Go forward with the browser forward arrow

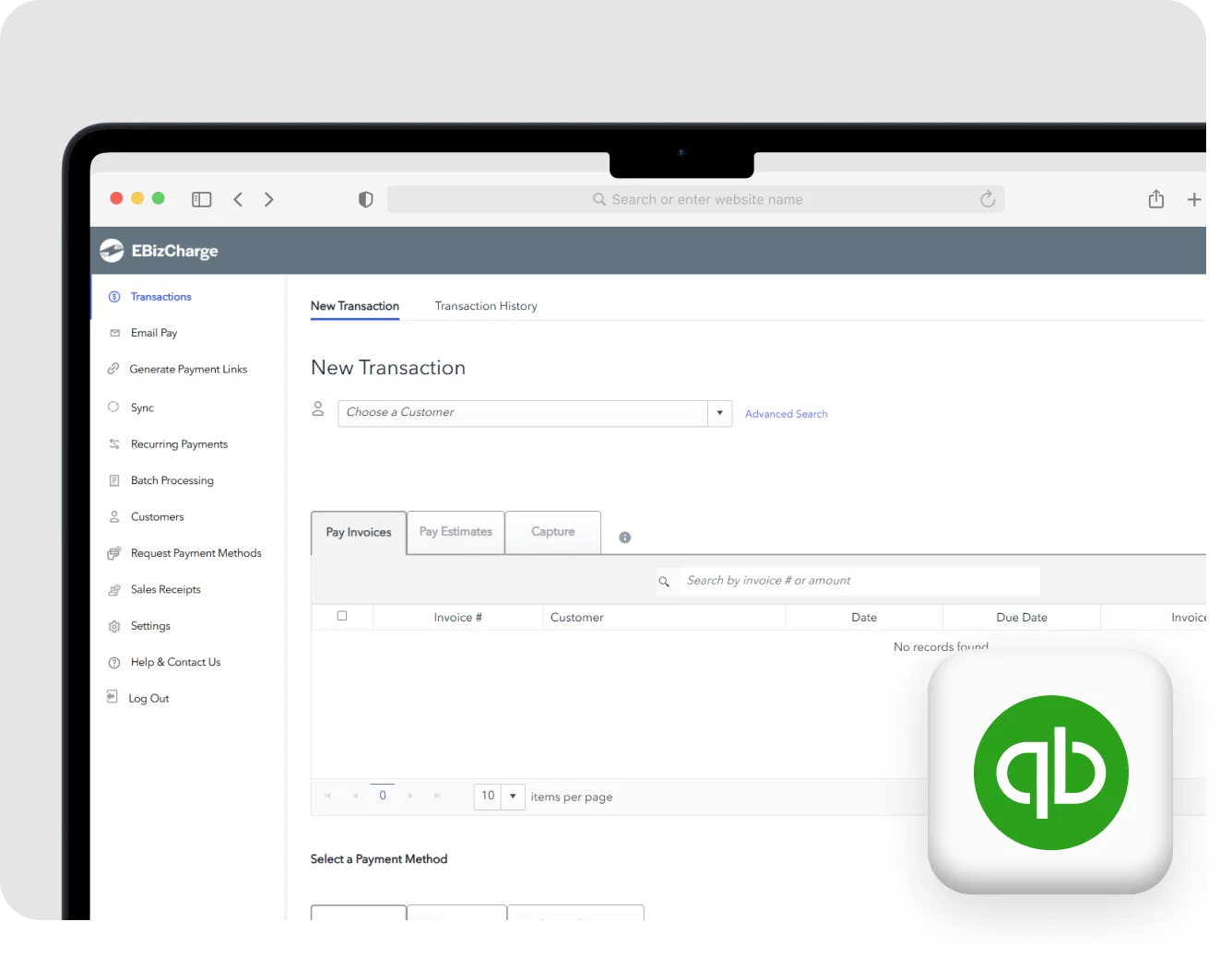269,199
